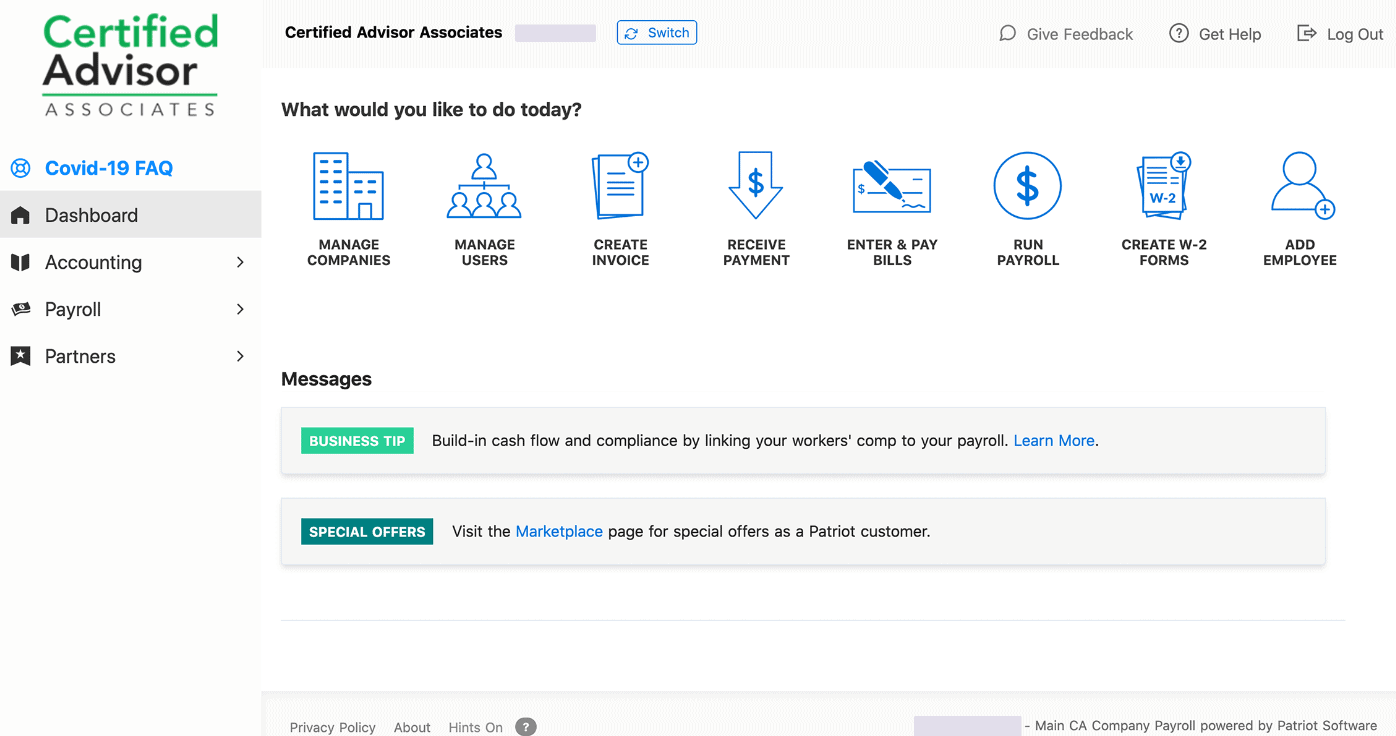Open the Learn More link in business tip
Image resolution: width=1396 pixels, height=736 pixels.
tap(1054, 440)
